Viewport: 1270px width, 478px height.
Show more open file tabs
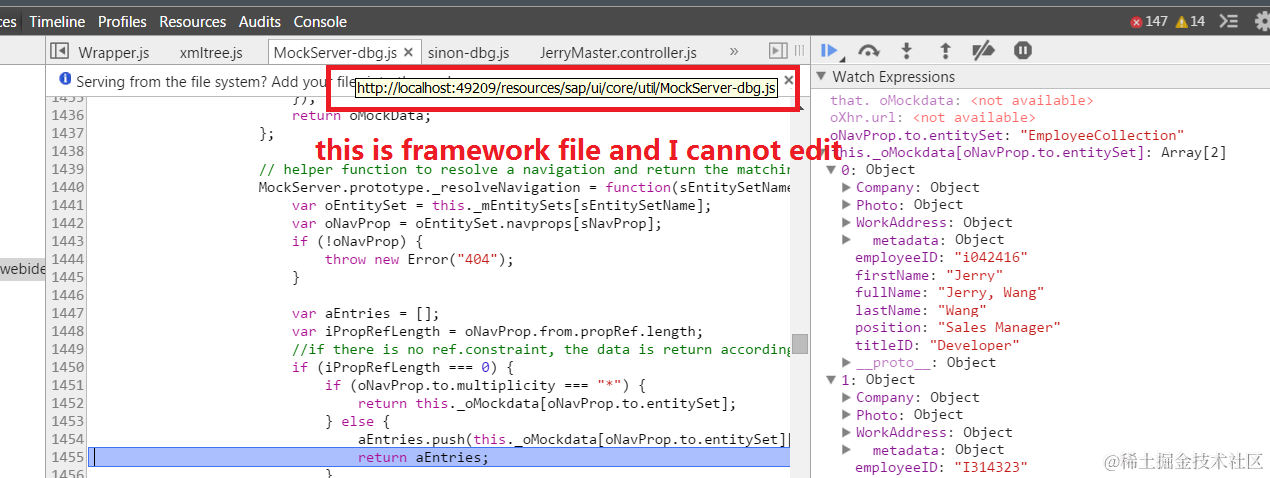point(734,51)
